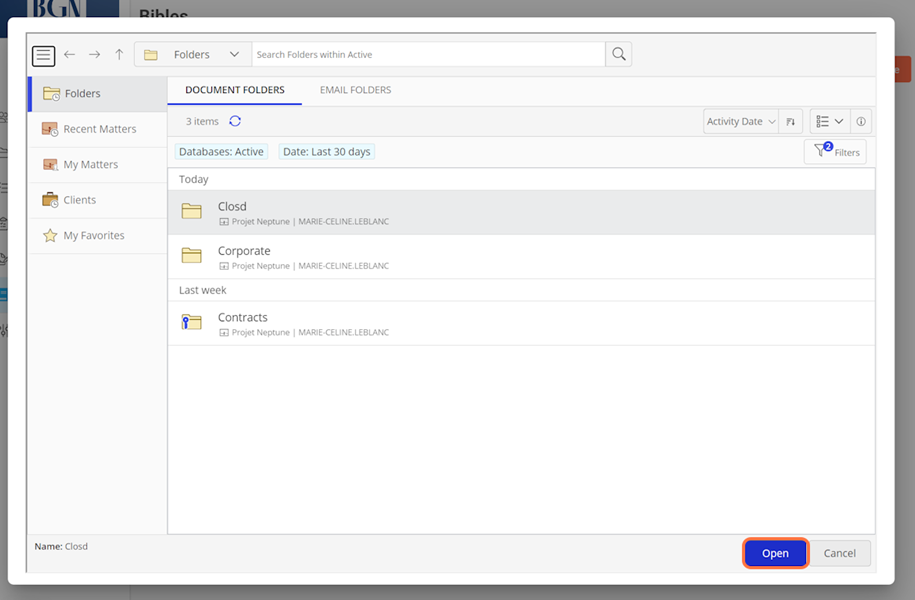Open the Filters panel
Image resolution: width=915 pixels, height=600 pixels.
coord(836,152)
